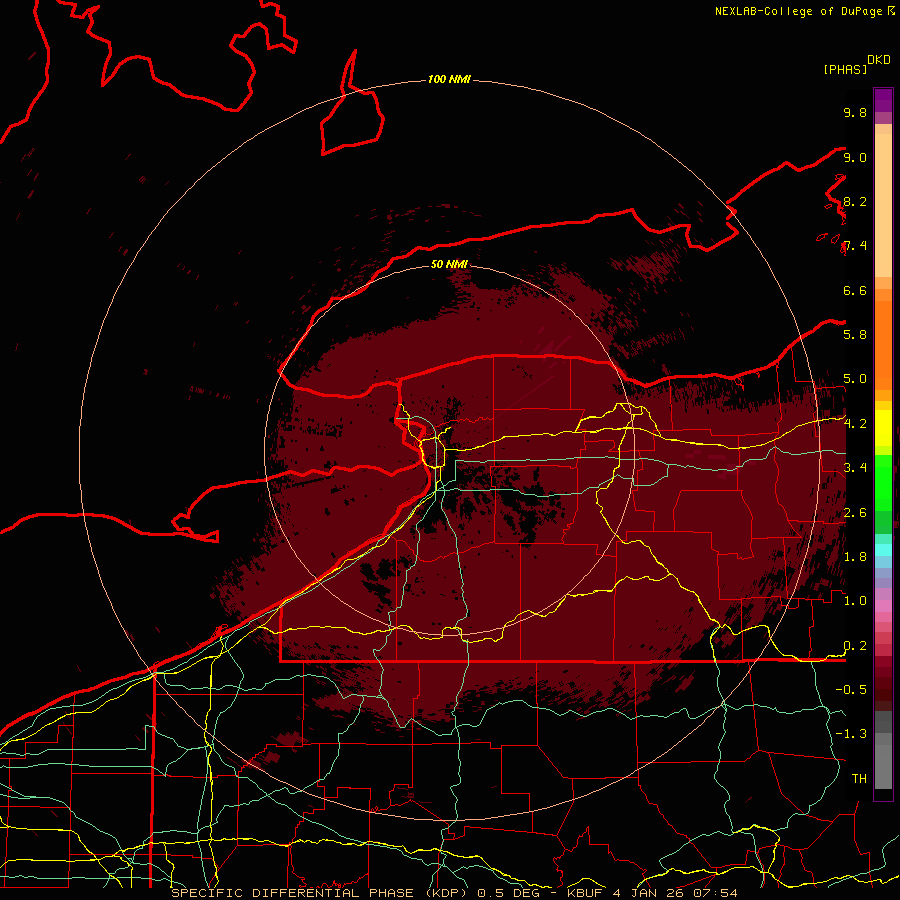Viewport: 900px width, 900px height.
Task: Click the 50 NMI range ring label
Action: click(x=449, y=264)
